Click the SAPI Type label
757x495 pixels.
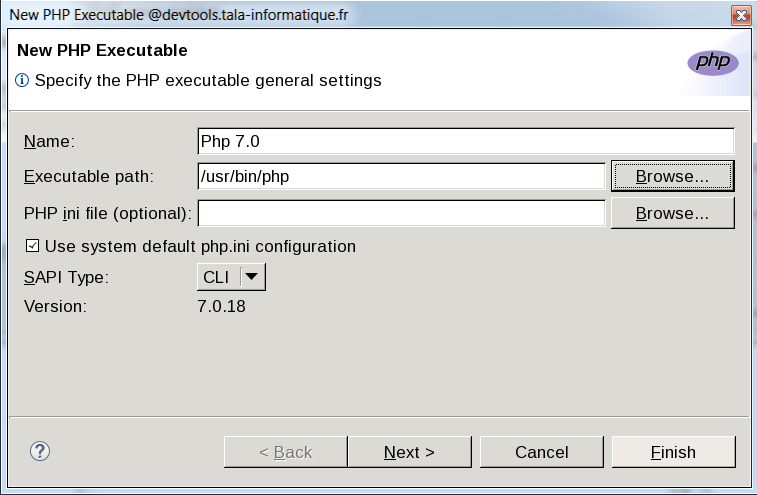(x=66, y=277)
